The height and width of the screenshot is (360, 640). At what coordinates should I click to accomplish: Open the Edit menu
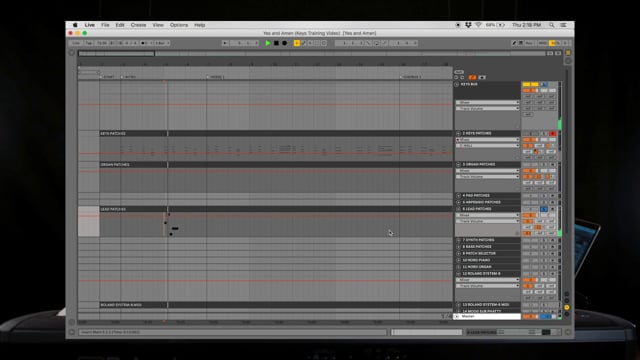coord(120,25)
